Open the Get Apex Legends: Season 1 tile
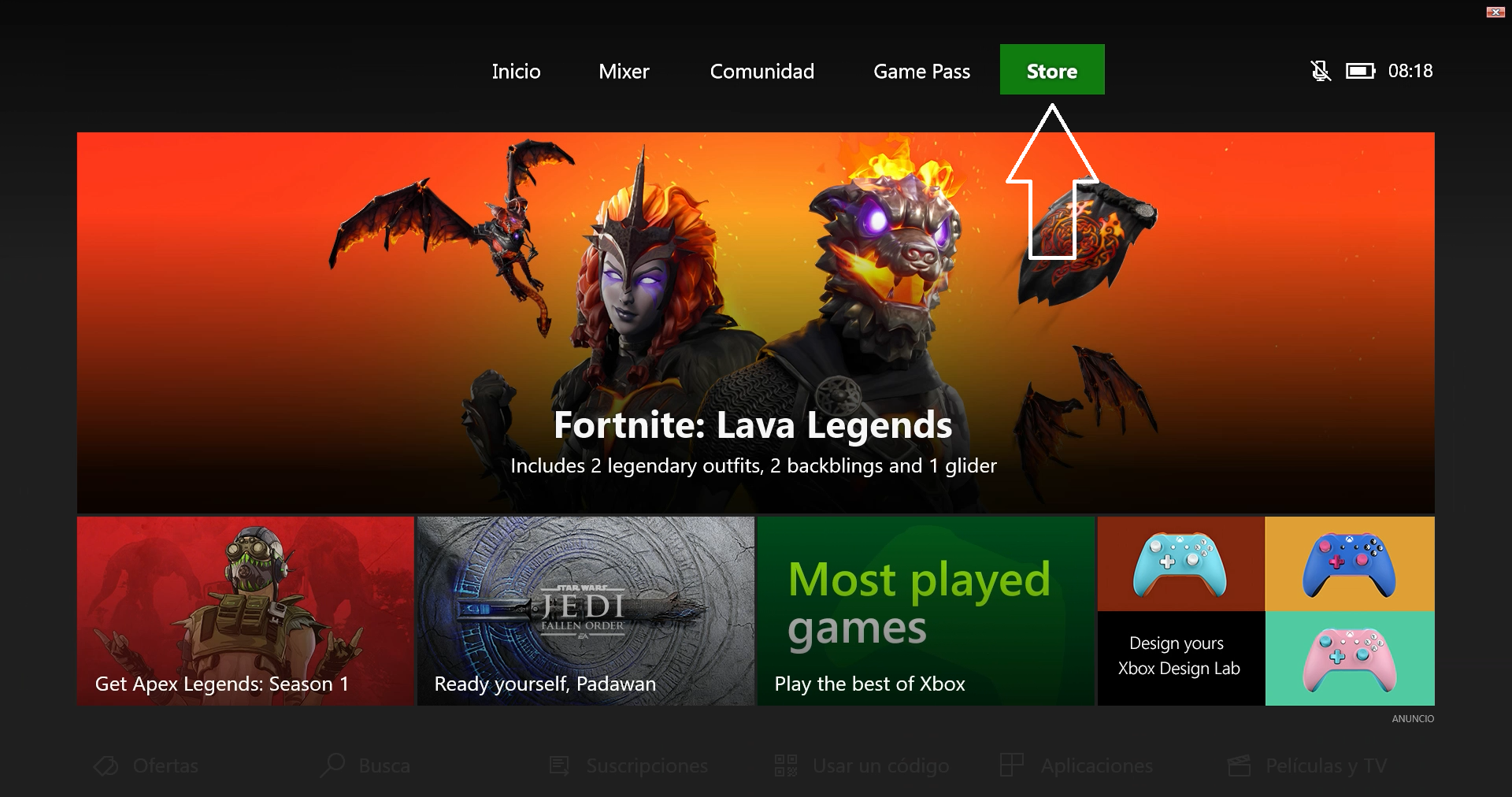This screenshot has height=797, width=1512. click(246, 611)
